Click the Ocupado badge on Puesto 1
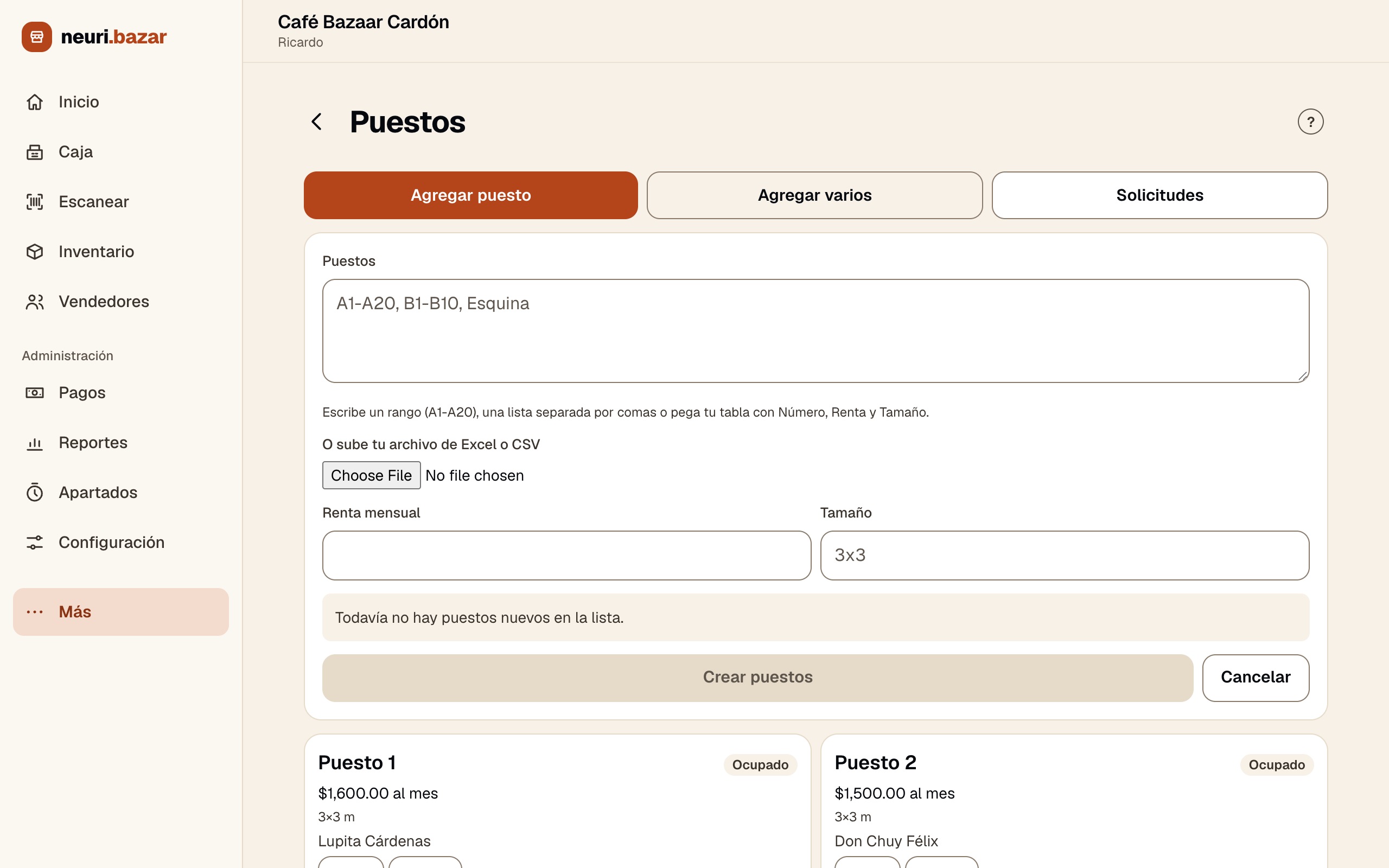 point(760,765)
